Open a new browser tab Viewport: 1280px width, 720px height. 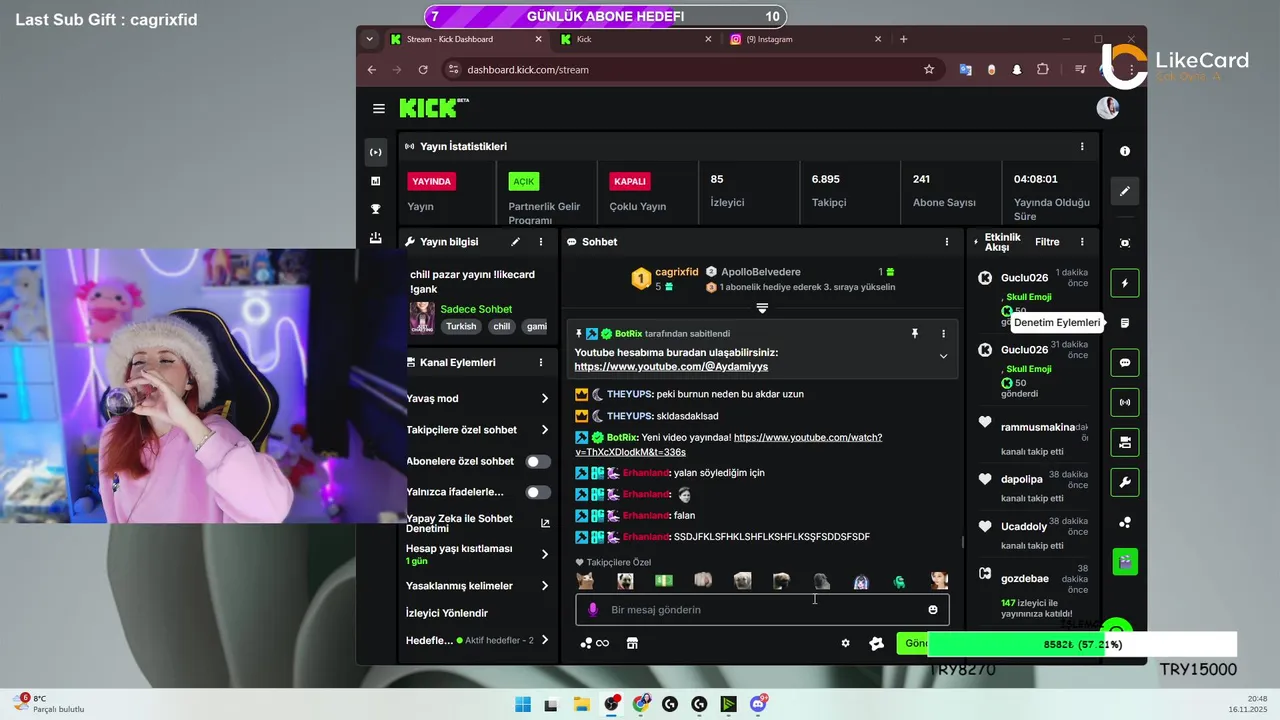[x=904, y=39]
